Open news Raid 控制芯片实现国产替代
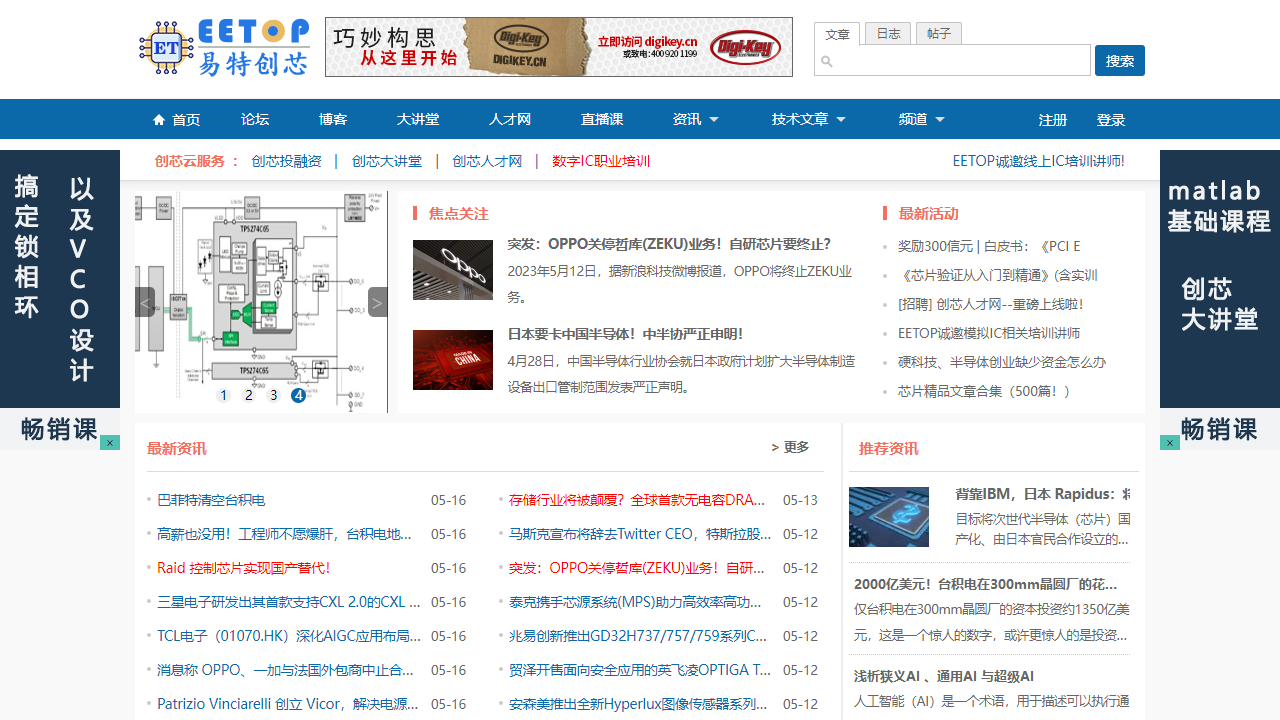1280x720 pixels. pos(243,568)
